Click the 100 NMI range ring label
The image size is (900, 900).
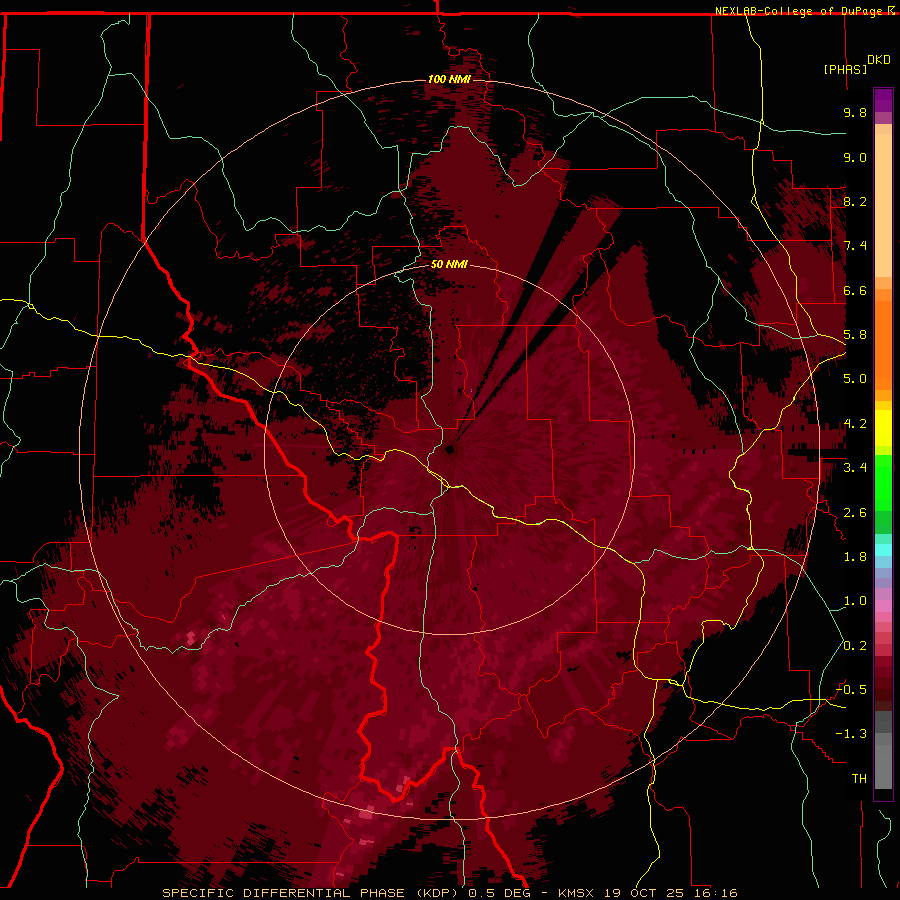click(x=449, y=79)
